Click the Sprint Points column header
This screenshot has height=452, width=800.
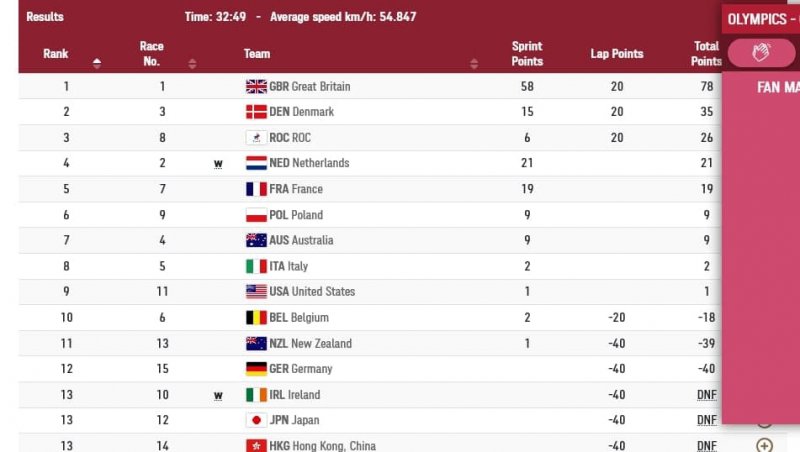click(527, 54)
